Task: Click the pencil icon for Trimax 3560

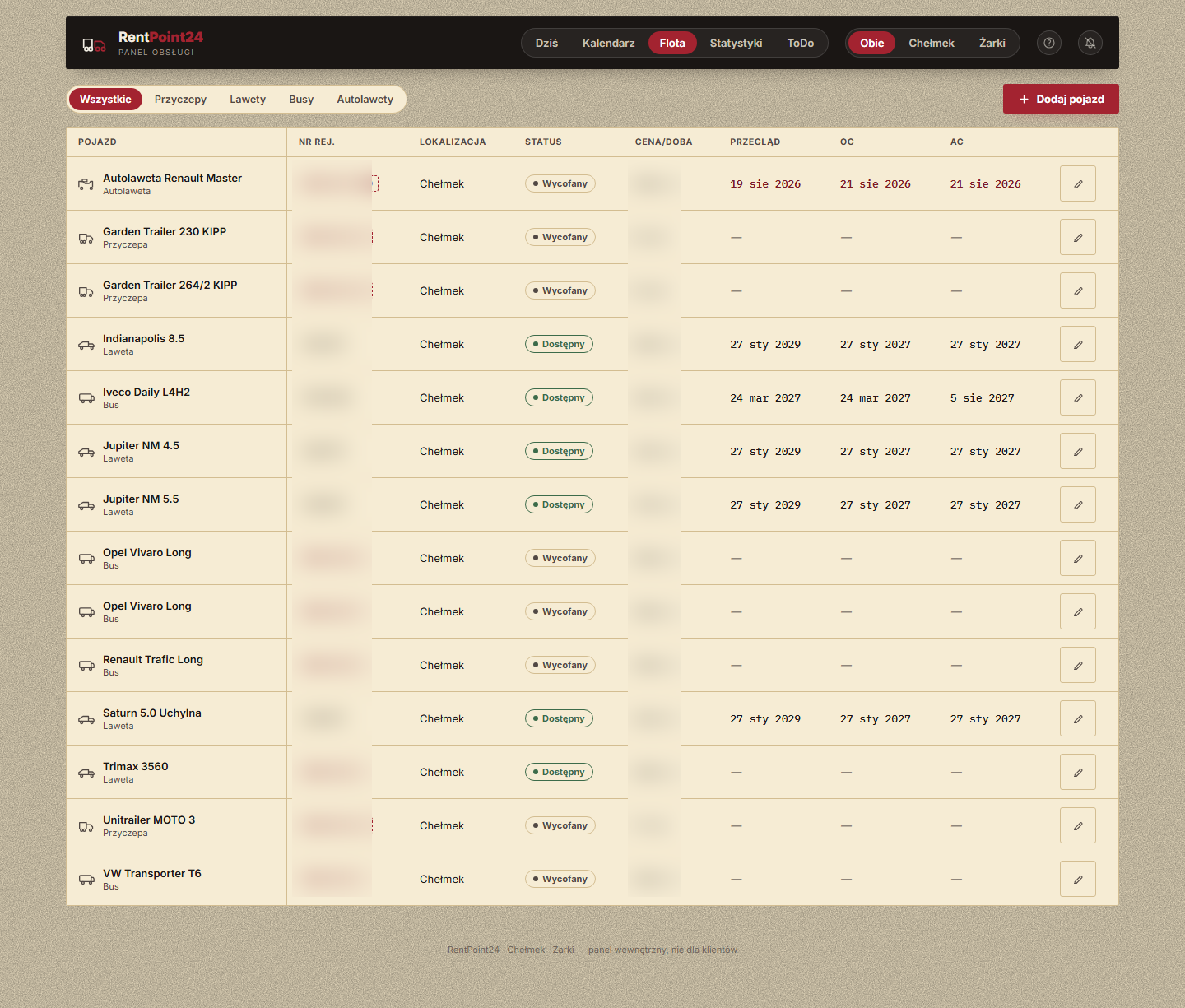Action: 1078,772
